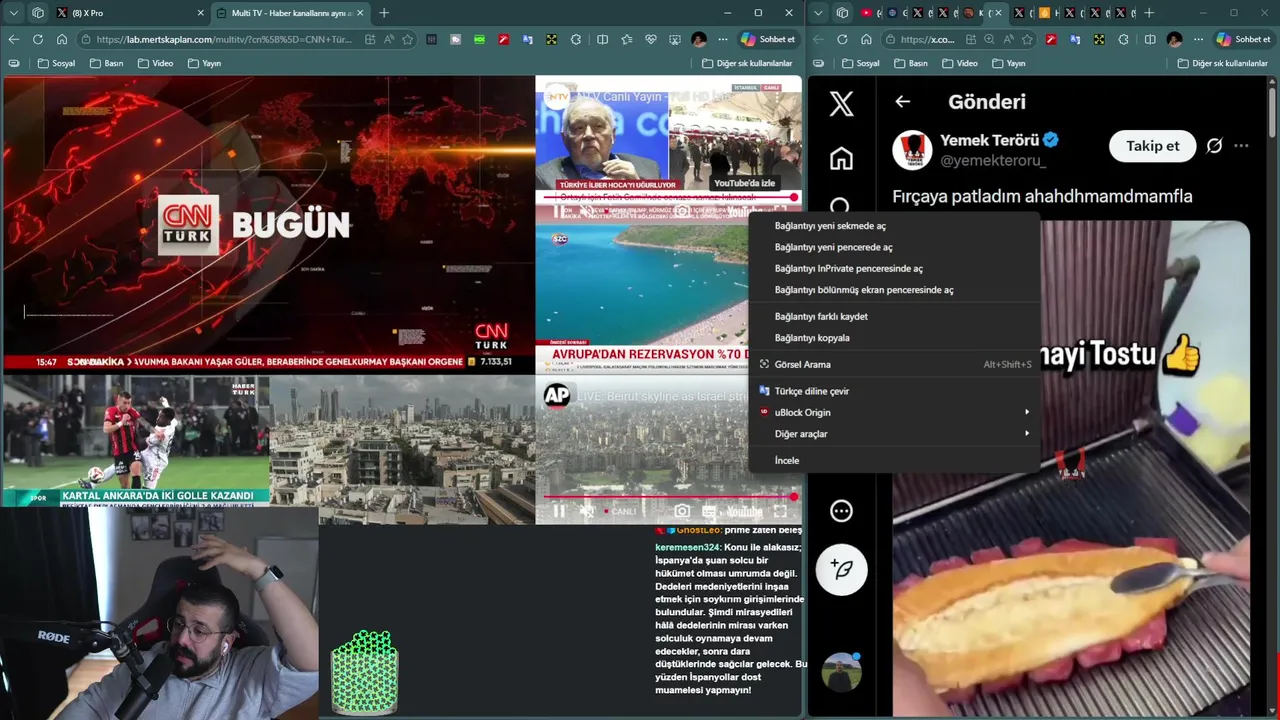This screenshot has width=1280, height=720.
Task: Click the CNN Türk stream tile
Action: point(268,225)
